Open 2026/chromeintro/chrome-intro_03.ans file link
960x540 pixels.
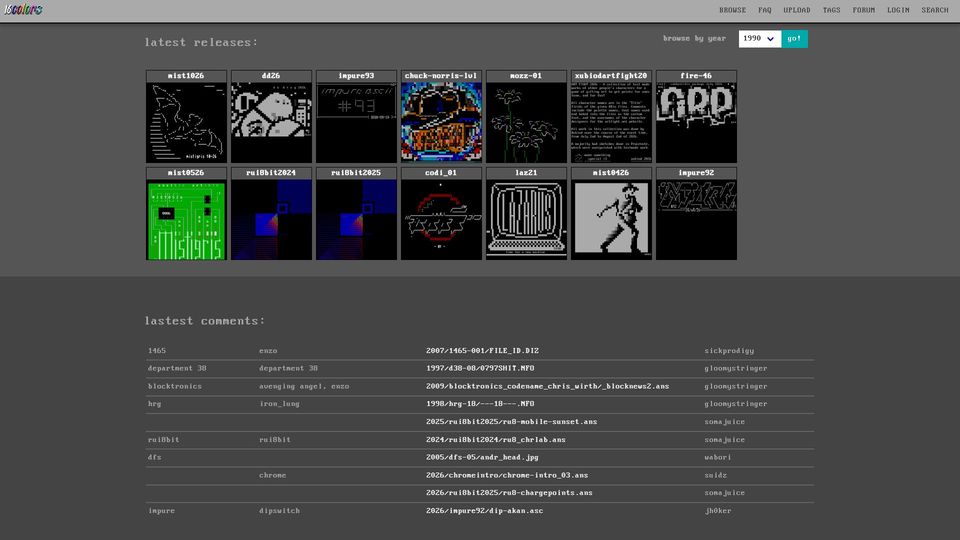(x=507, y=475)
